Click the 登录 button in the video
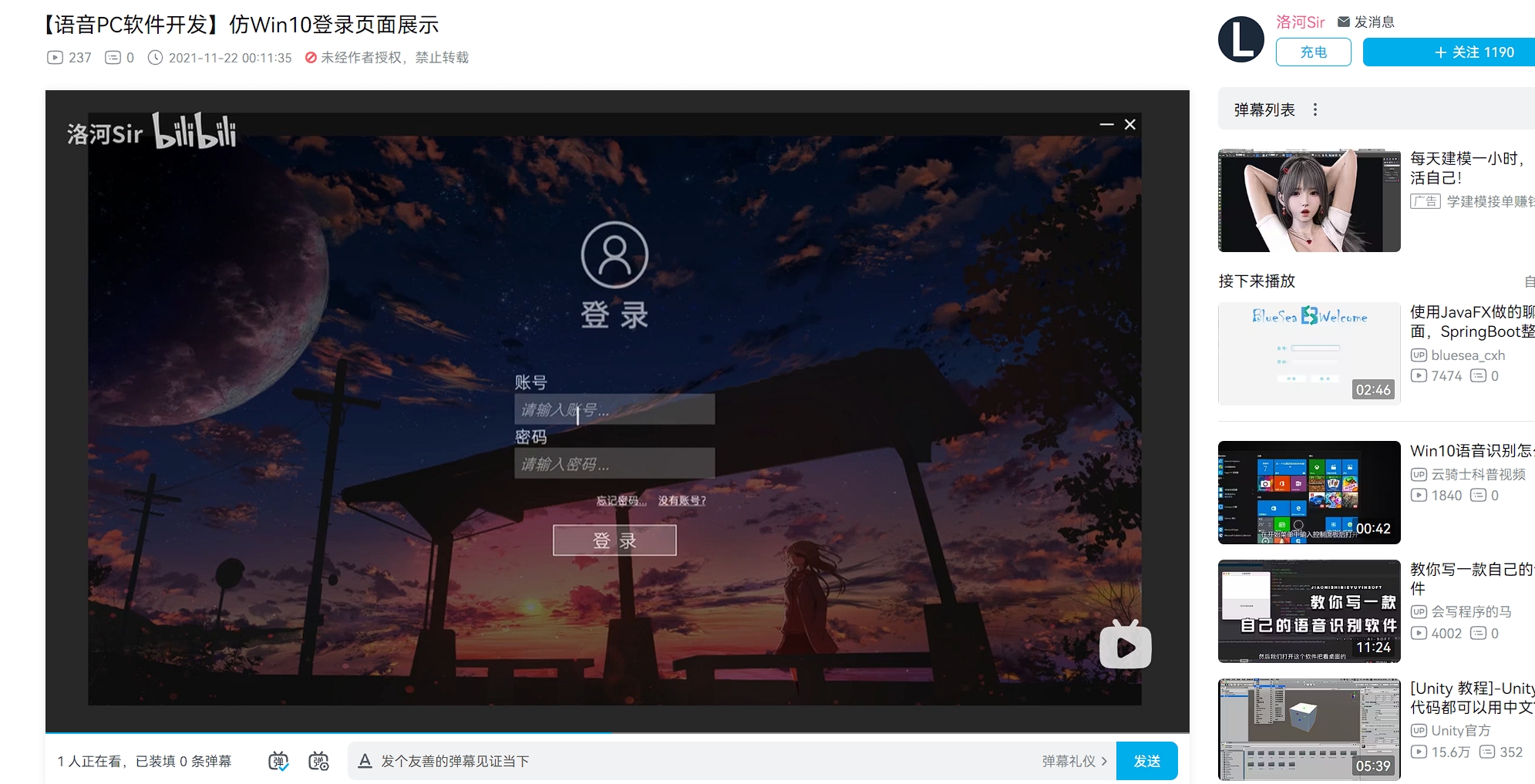This screenshot has width=1535, height=784. click(614, 540)
